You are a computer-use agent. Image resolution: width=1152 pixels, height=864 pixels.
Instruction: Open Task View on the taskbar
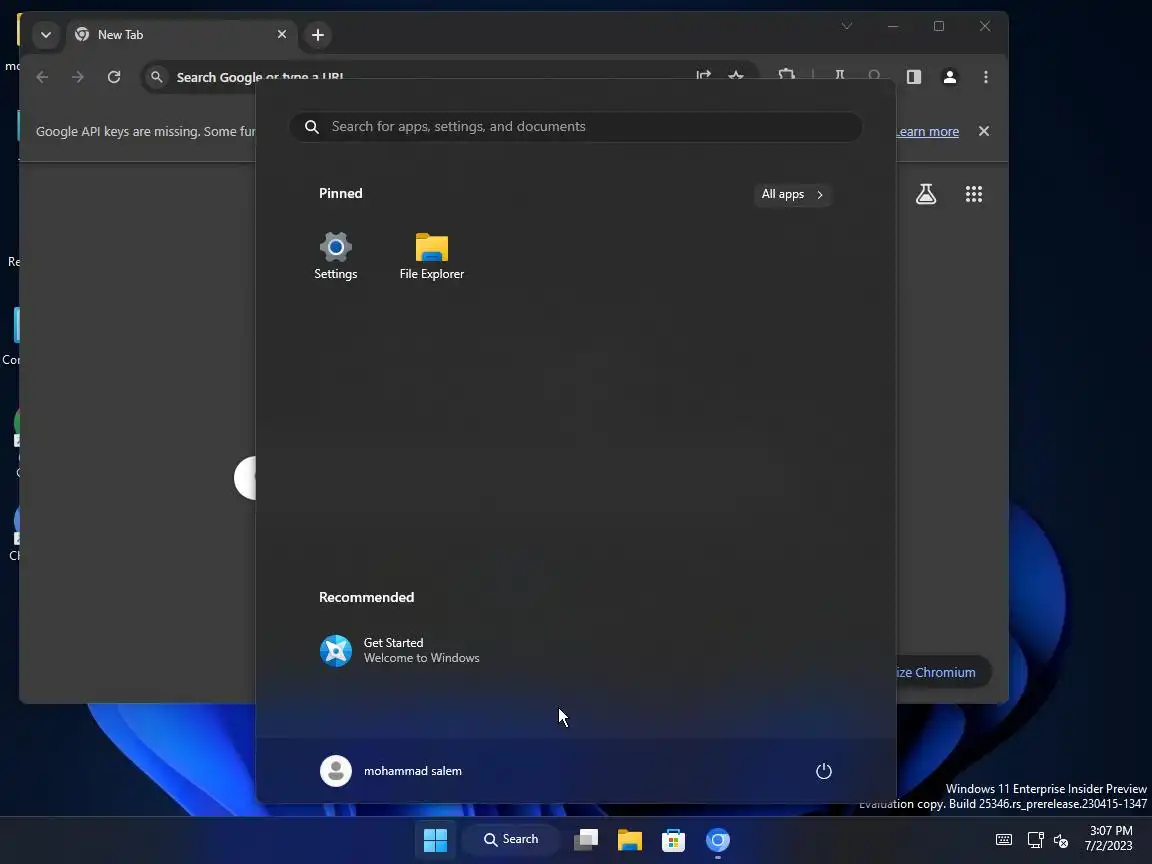[586, 839]
